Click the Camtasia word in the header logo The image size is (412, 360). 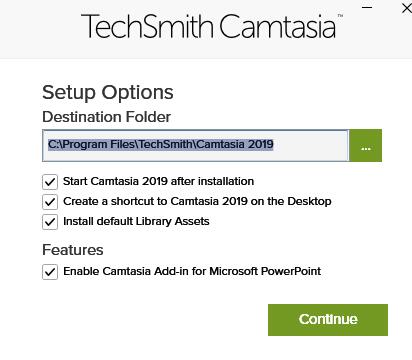coord(277,26)
